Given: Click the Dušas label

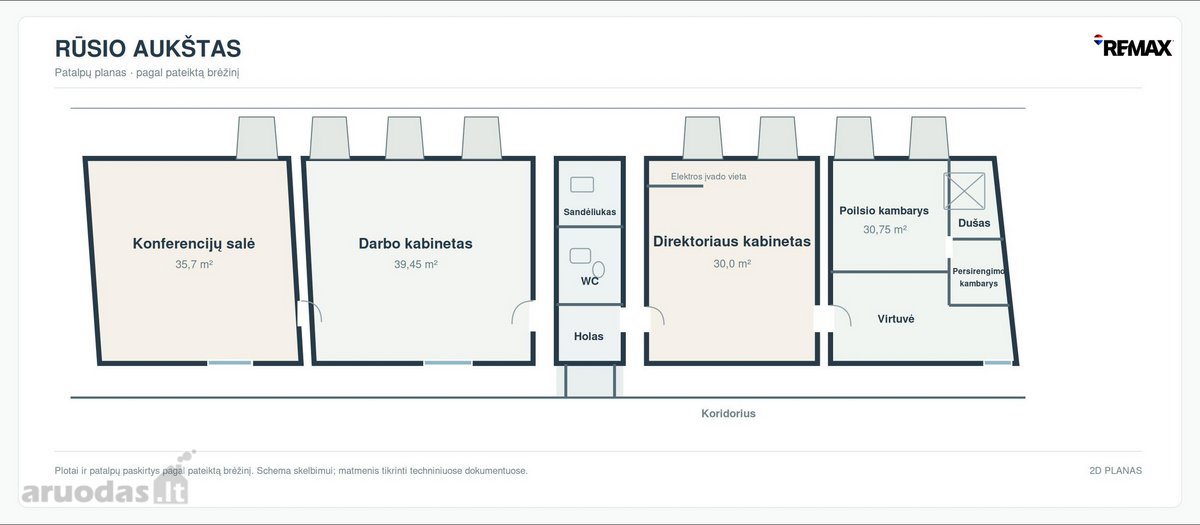Looking at the screenshot, I should (x=974, y=223).
